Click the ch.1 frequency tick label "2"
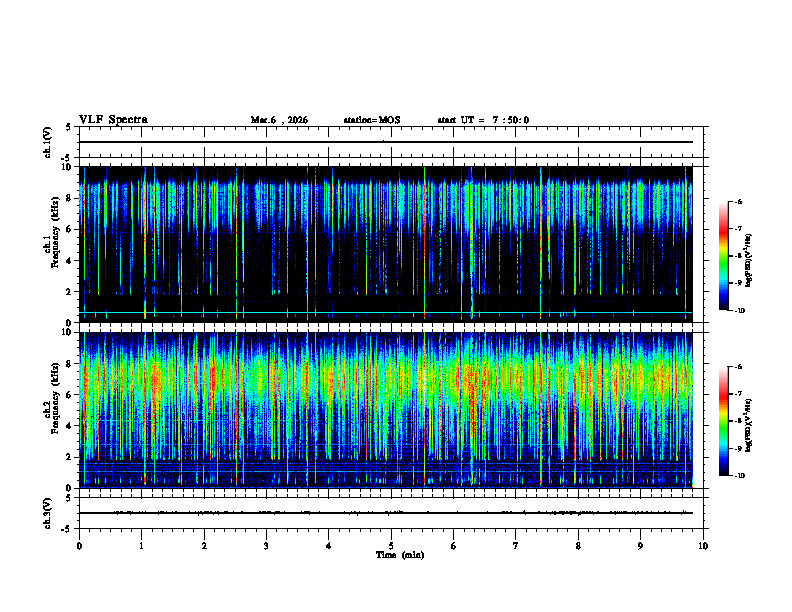792x612 pixels. click(x=70, y=292)
